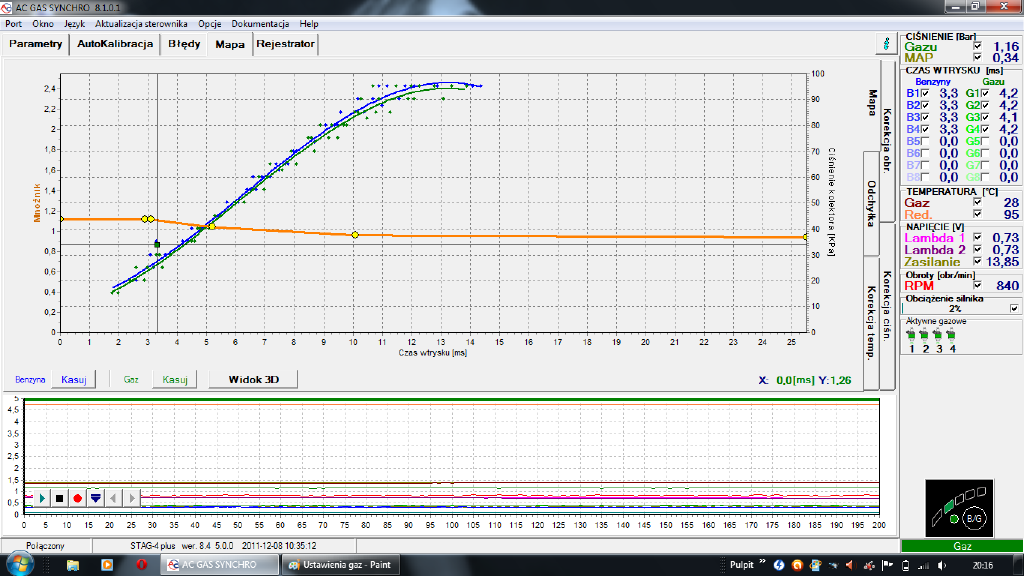This screenshot has height=576, width=1024.
Task: Uncheck the G1 gas injector checkbox
Action: coord(985,93)
